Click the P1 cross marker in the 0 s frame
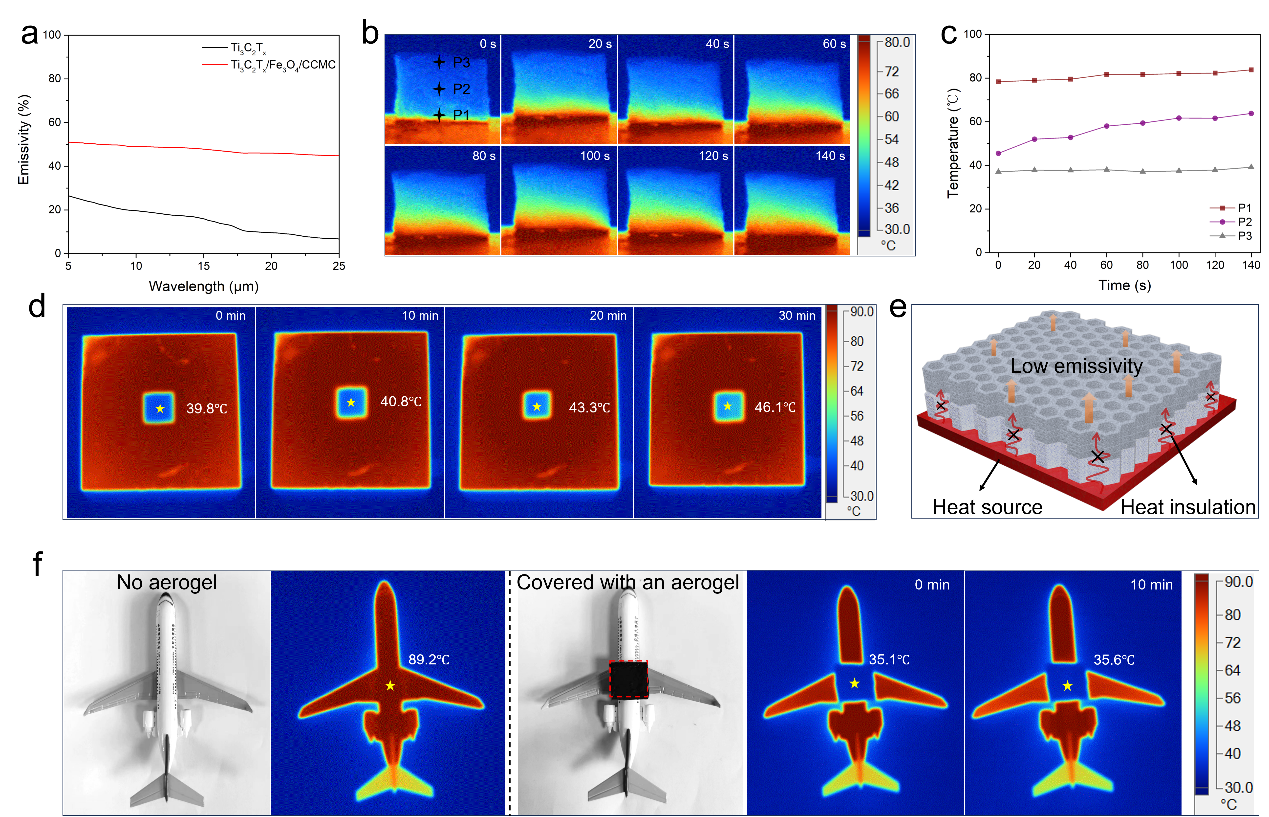Screen dimensions: 1269x817 coord(439,115)
